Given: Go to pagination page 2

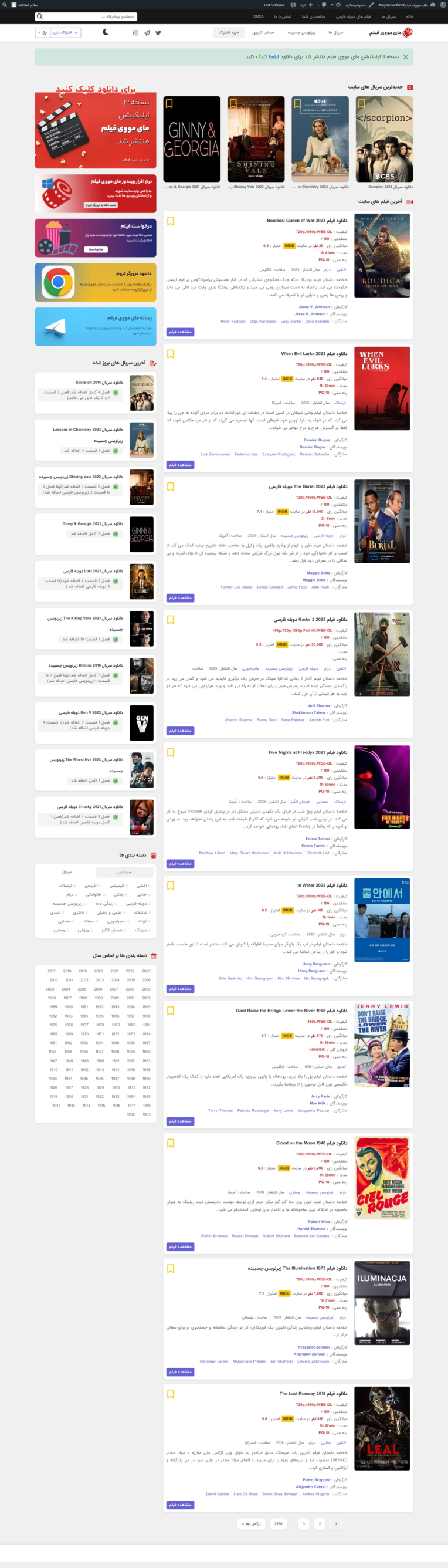Looking at the screenshot, I should pos(319,1524).
